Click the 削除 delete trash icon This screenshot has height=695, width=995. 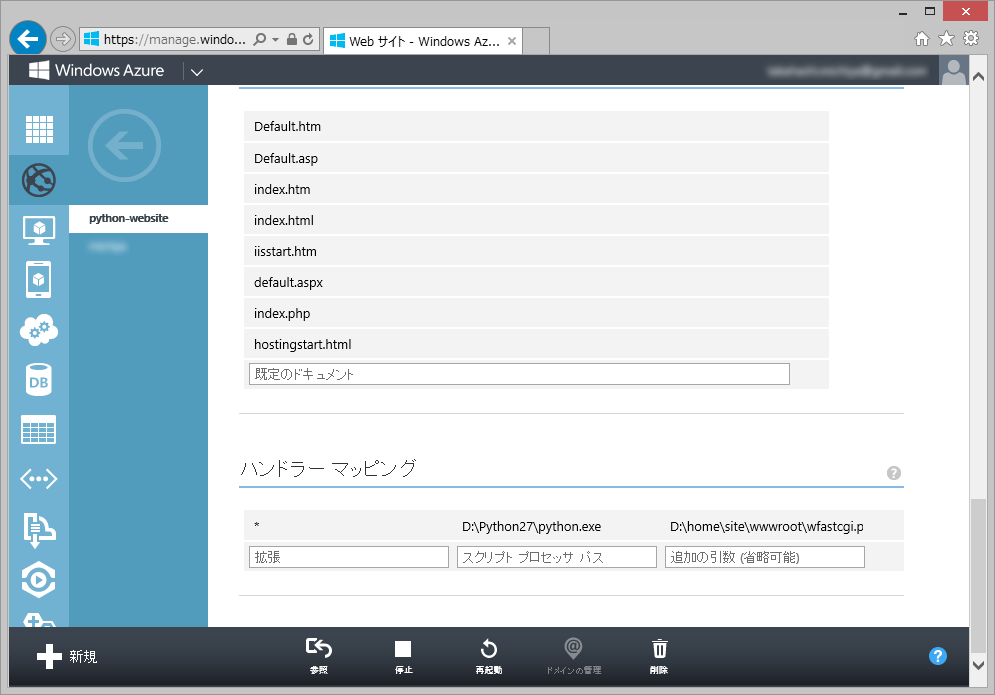pyautogui.click(x=660, y=655)
